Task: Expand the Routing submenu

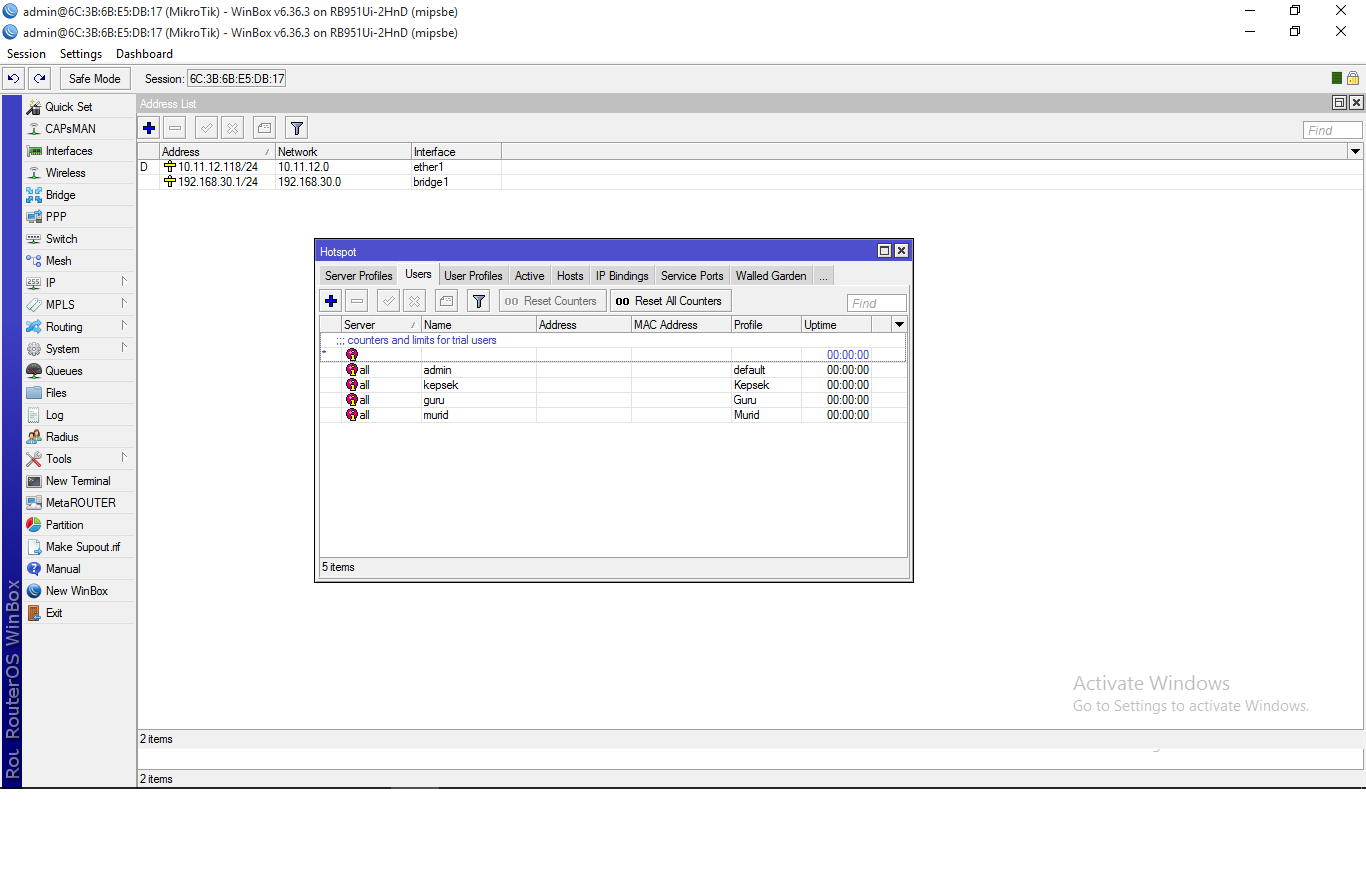Action: point(79,327)
